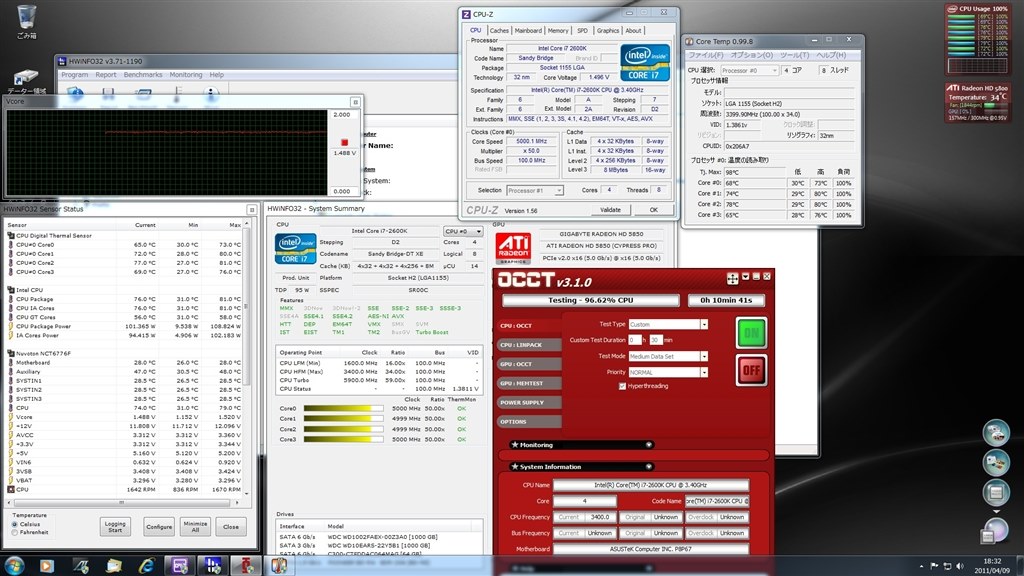Click the Logging Start button
The image size is (1024, 576).
[x=115, y=526]
